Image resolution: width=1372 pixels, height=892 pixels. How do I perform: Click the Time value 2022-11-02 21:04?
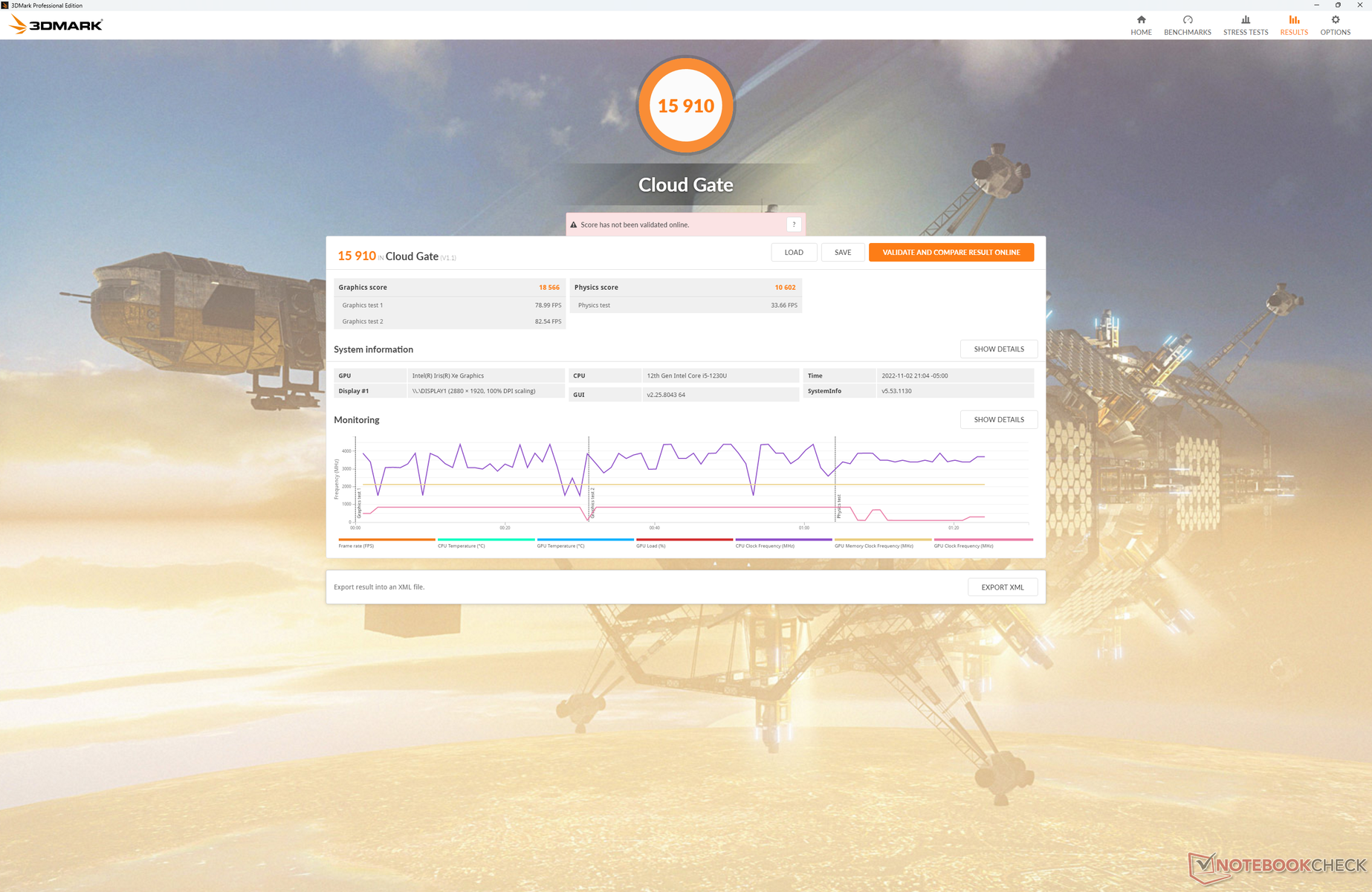915,375
